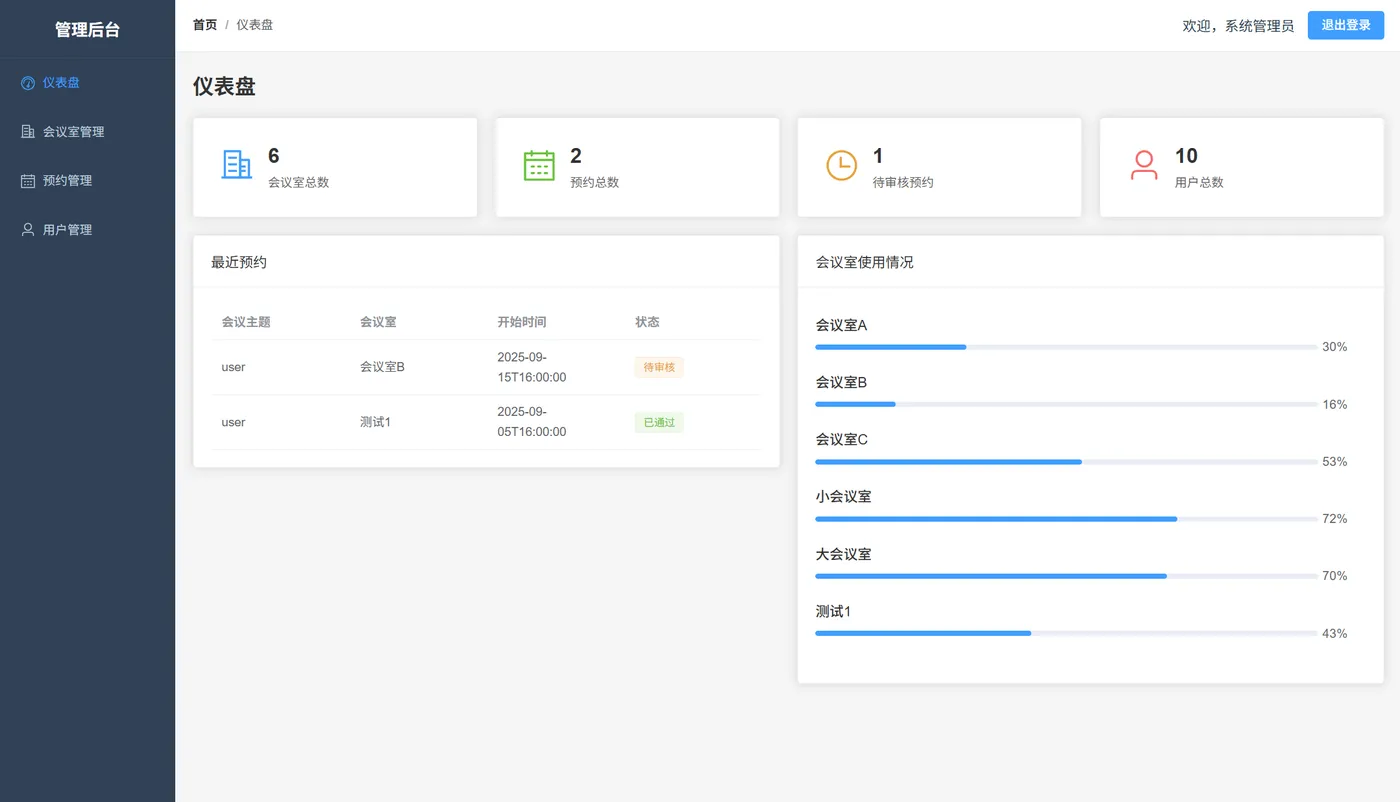This screenshot has height=802, width=1400.
Task: Open 仪表盘 in the sidebar menu
Action: coord(87,83)
